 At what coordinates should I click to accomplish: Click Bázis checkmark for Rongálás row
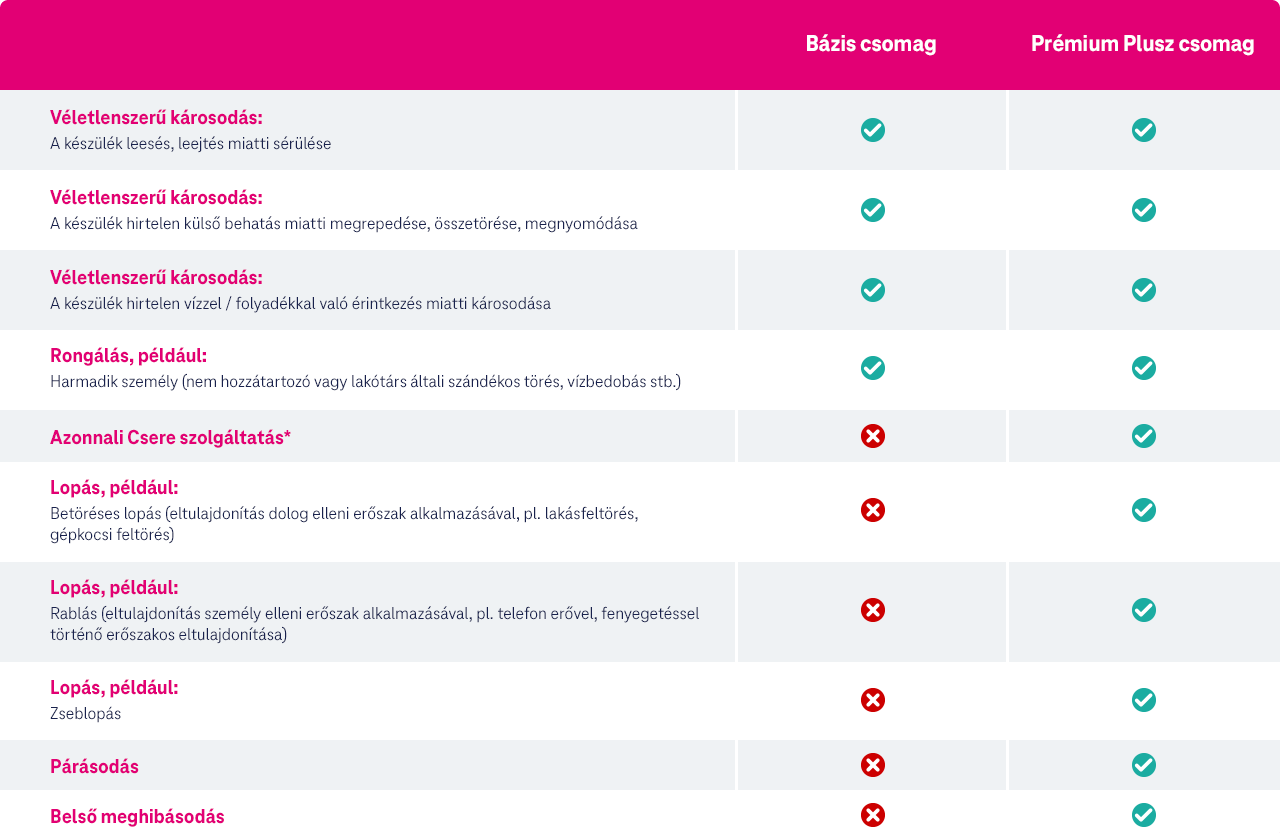click(873, 368)
